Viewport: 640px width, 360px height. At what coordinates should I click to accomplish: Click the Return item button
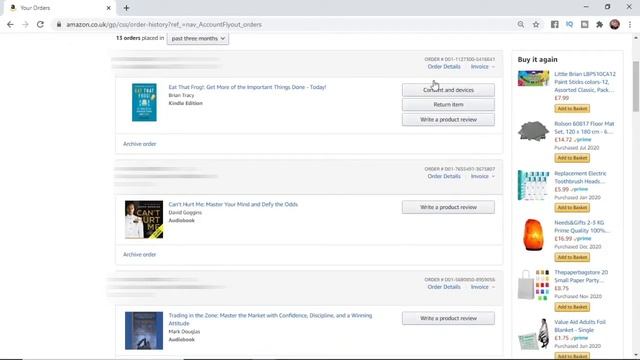click(448, 104)
